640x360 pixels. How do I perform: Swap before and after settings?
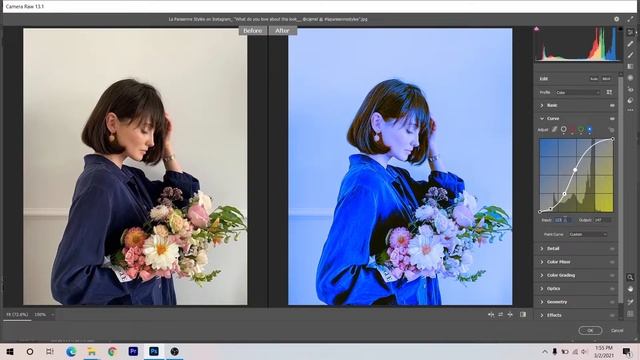coord(500,315)
